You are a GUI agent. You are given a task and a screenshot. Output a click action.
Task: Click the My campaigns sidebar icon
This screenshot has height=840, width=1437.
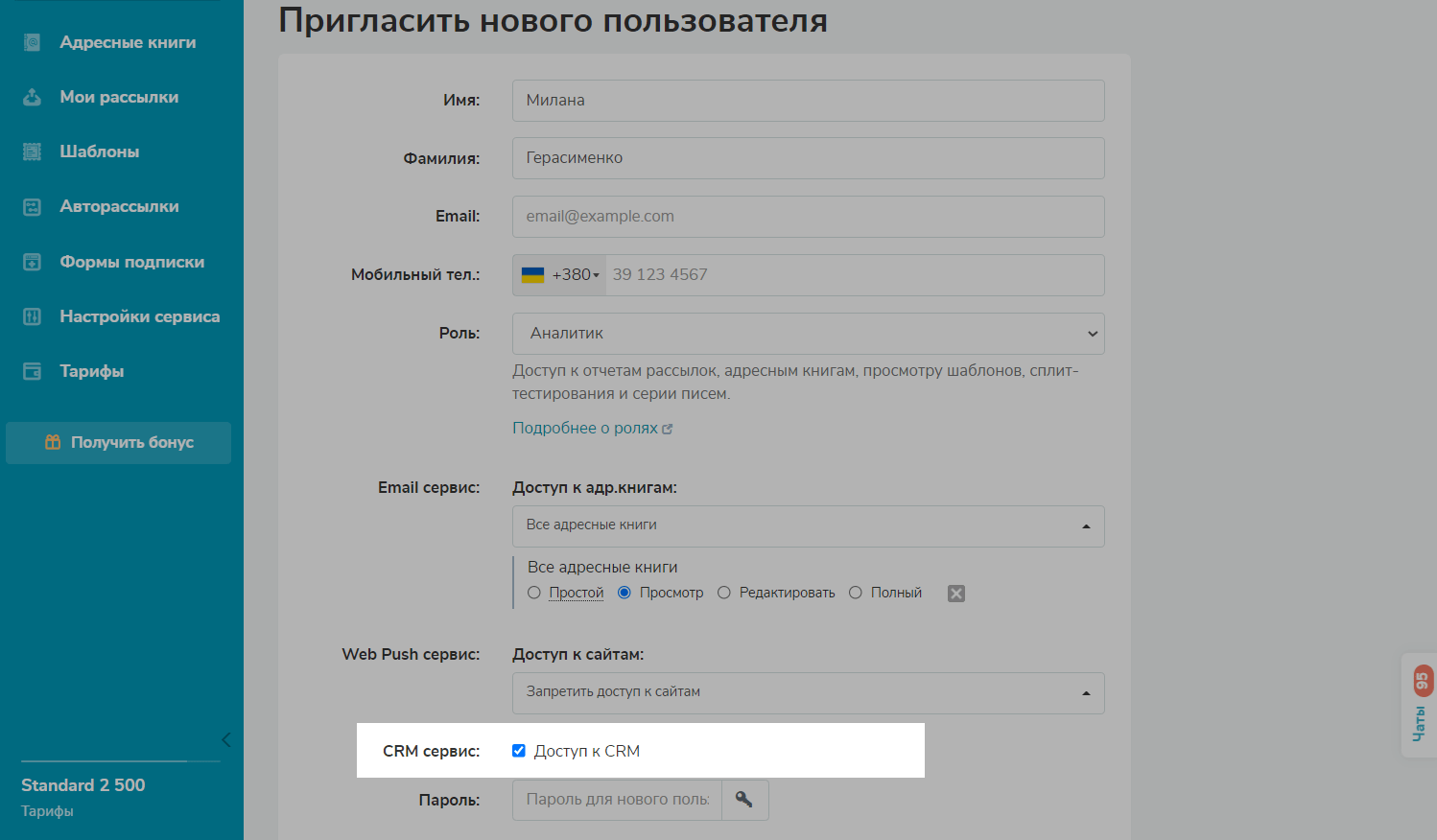point(32,97)
